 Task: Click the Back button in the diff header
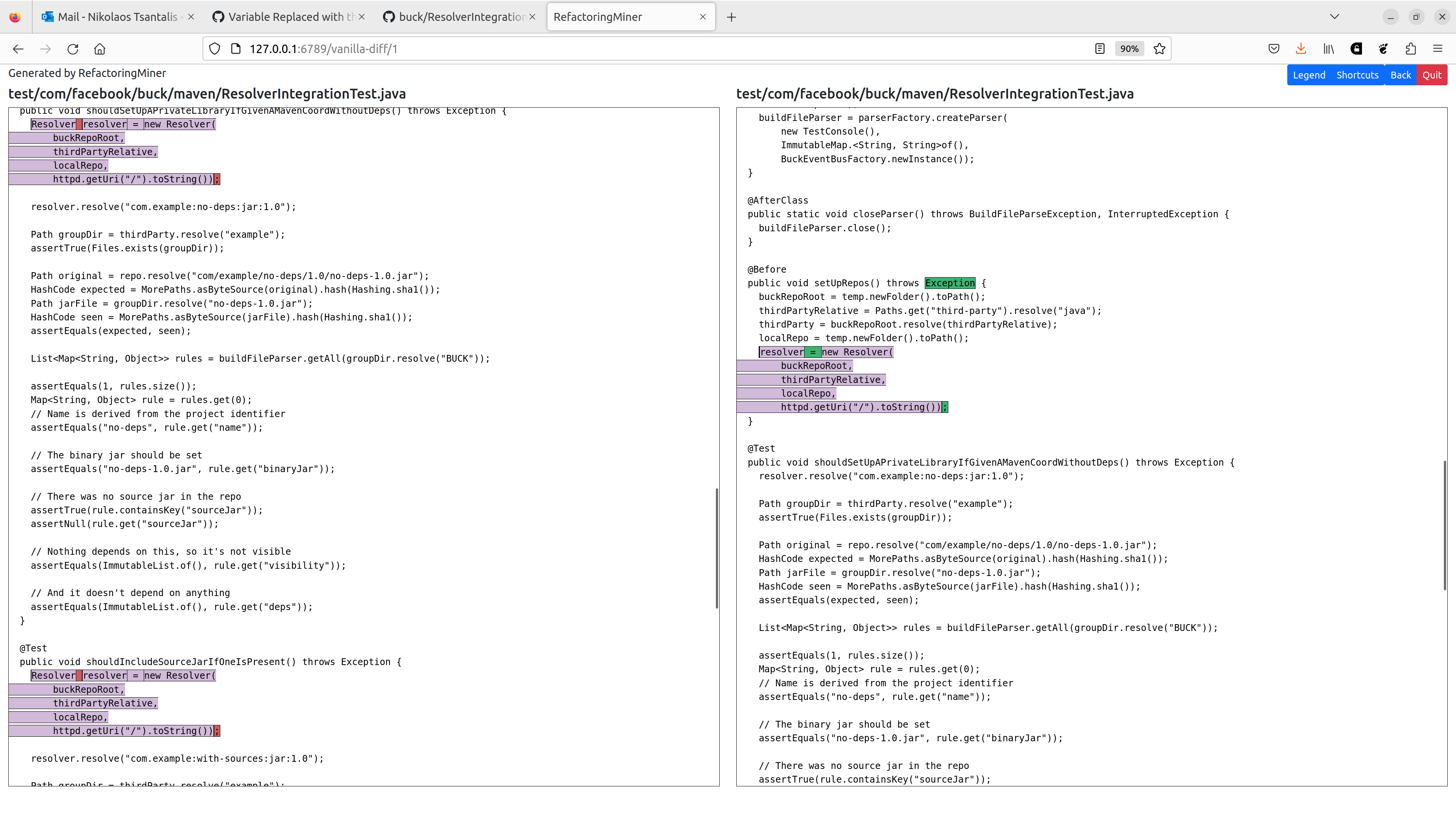(1401, 75)
